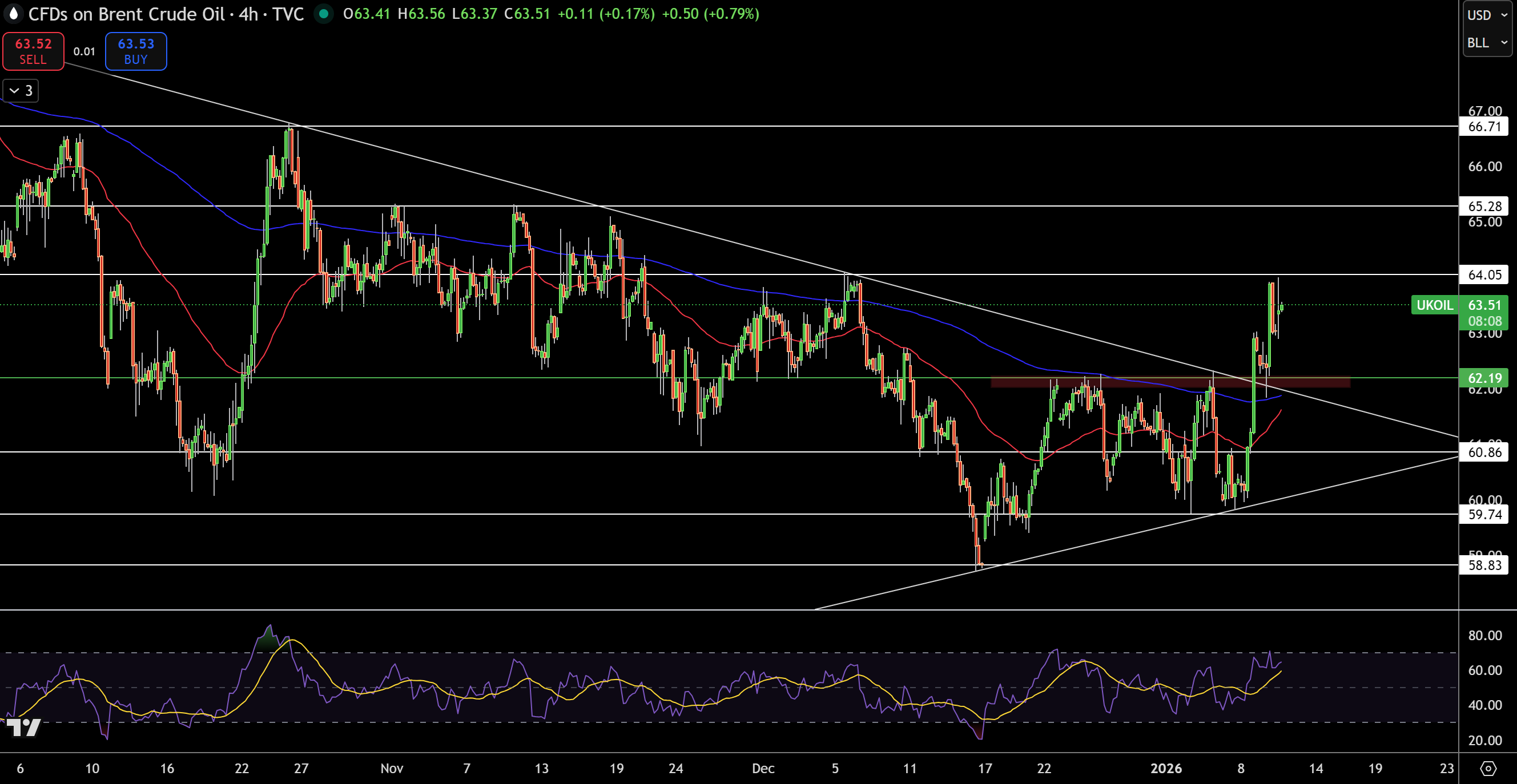Click the TradingView logo at bottom left
The image size is (1517, 784).
[x=23, y=728]
